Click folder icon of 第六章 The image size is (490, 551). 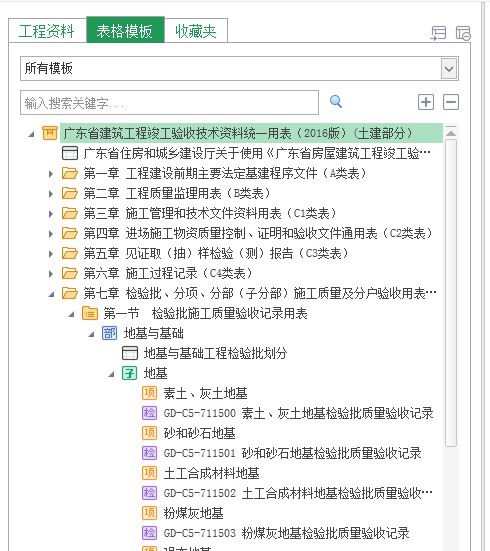[x=70, y=273]
